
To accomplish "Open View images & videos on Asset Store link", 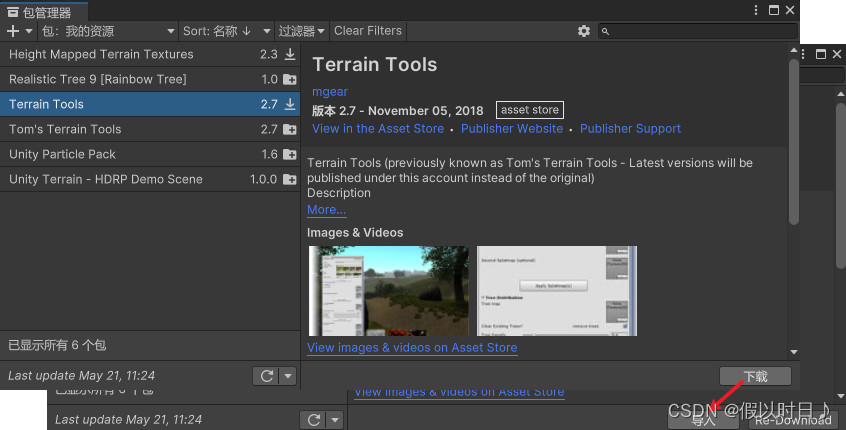I will point(412,348).
